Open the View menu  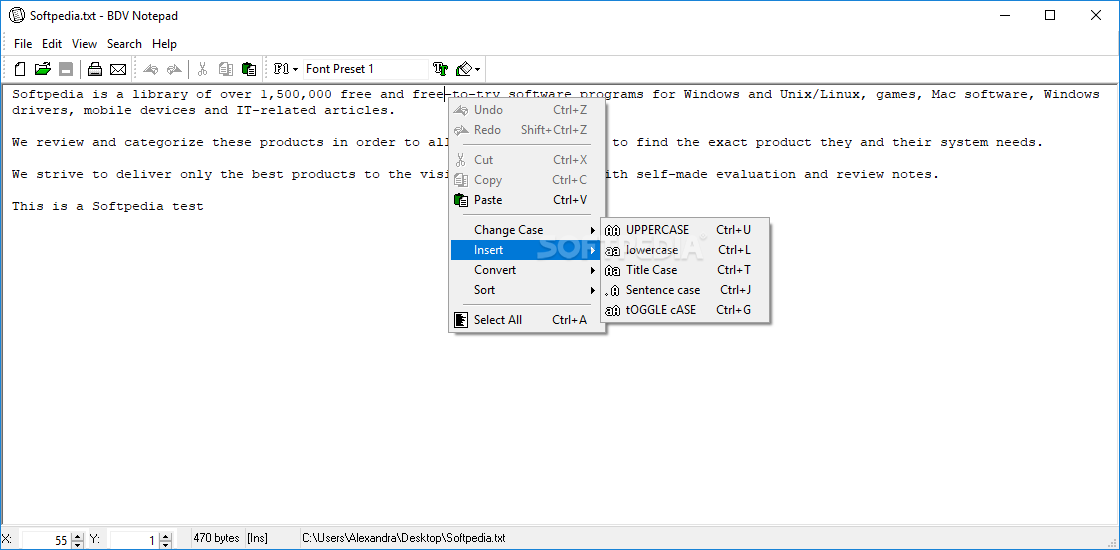click(84, 44)
